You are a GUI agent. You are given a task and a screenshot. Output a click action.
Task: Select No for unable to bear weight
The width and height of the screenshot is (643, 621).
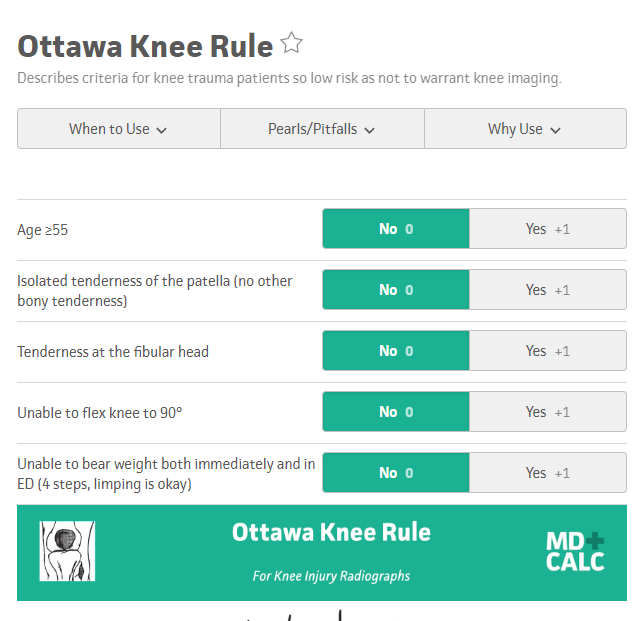click(396, 473)
